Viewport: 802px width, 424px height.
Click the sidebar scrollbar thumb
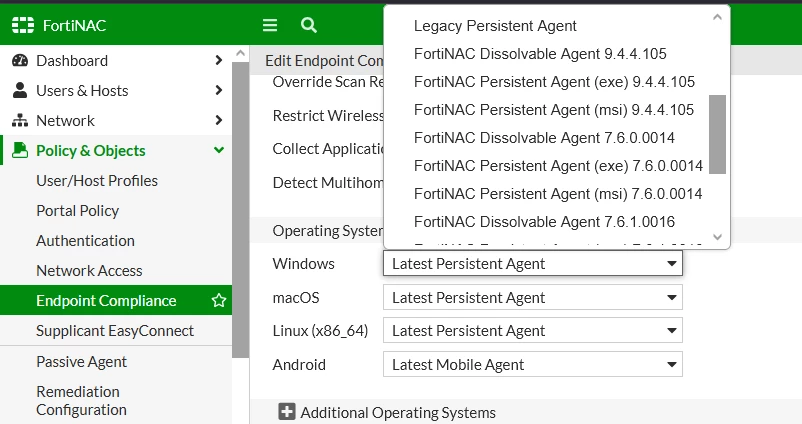click(x=240, y=210)
